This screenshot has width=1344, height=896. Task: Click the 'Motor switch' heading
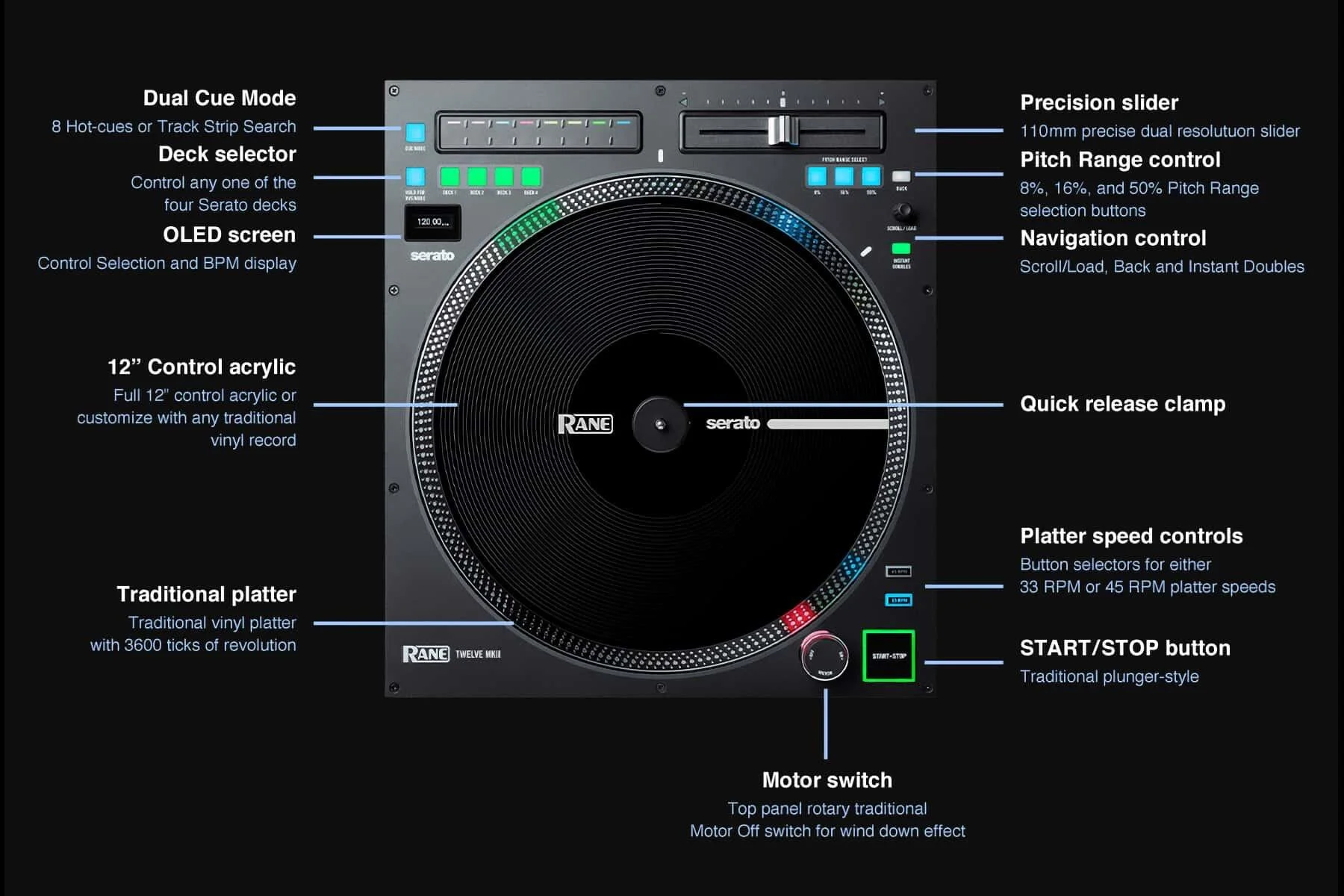click(x=827, y=780)
